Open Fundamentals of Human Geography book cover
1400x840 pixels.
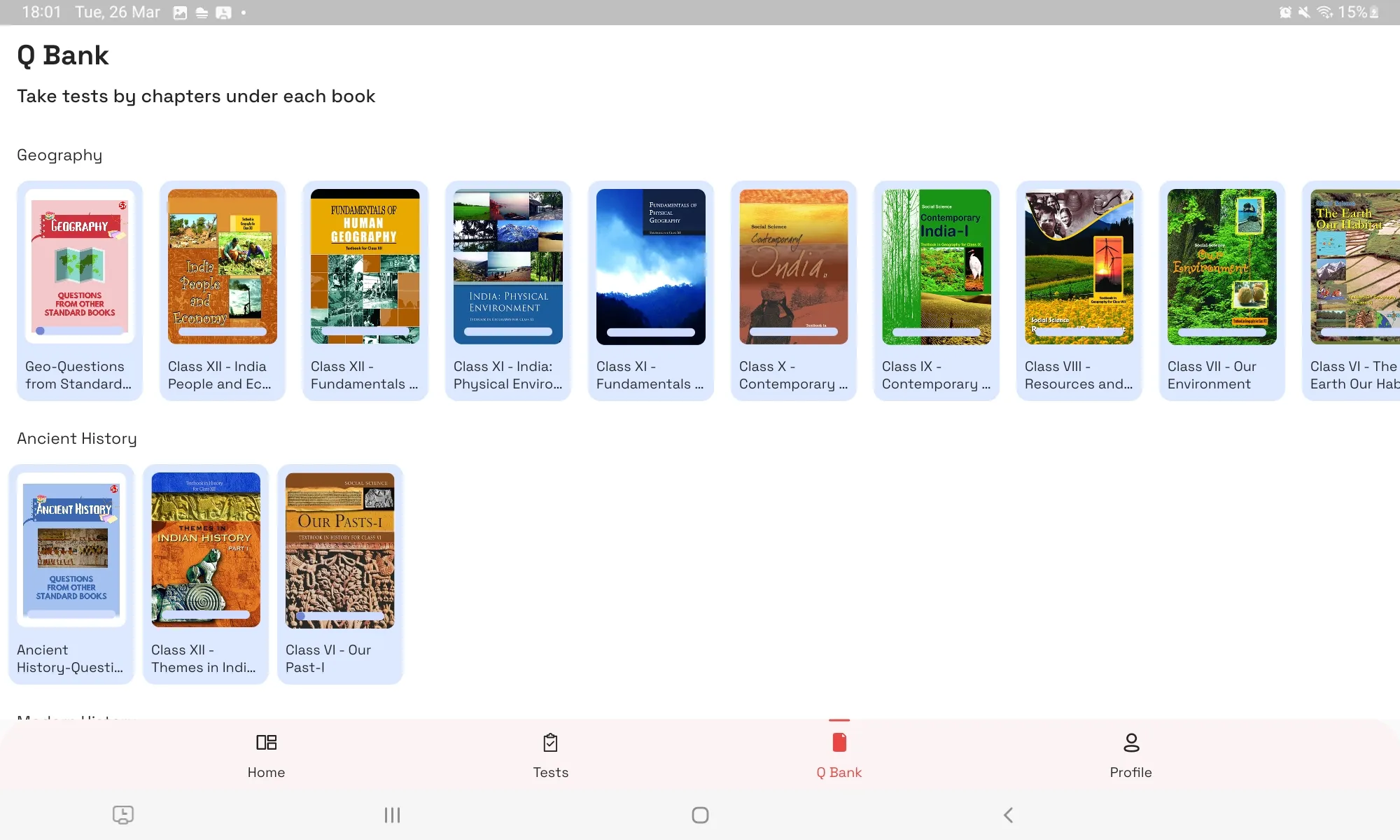[365, 266]
